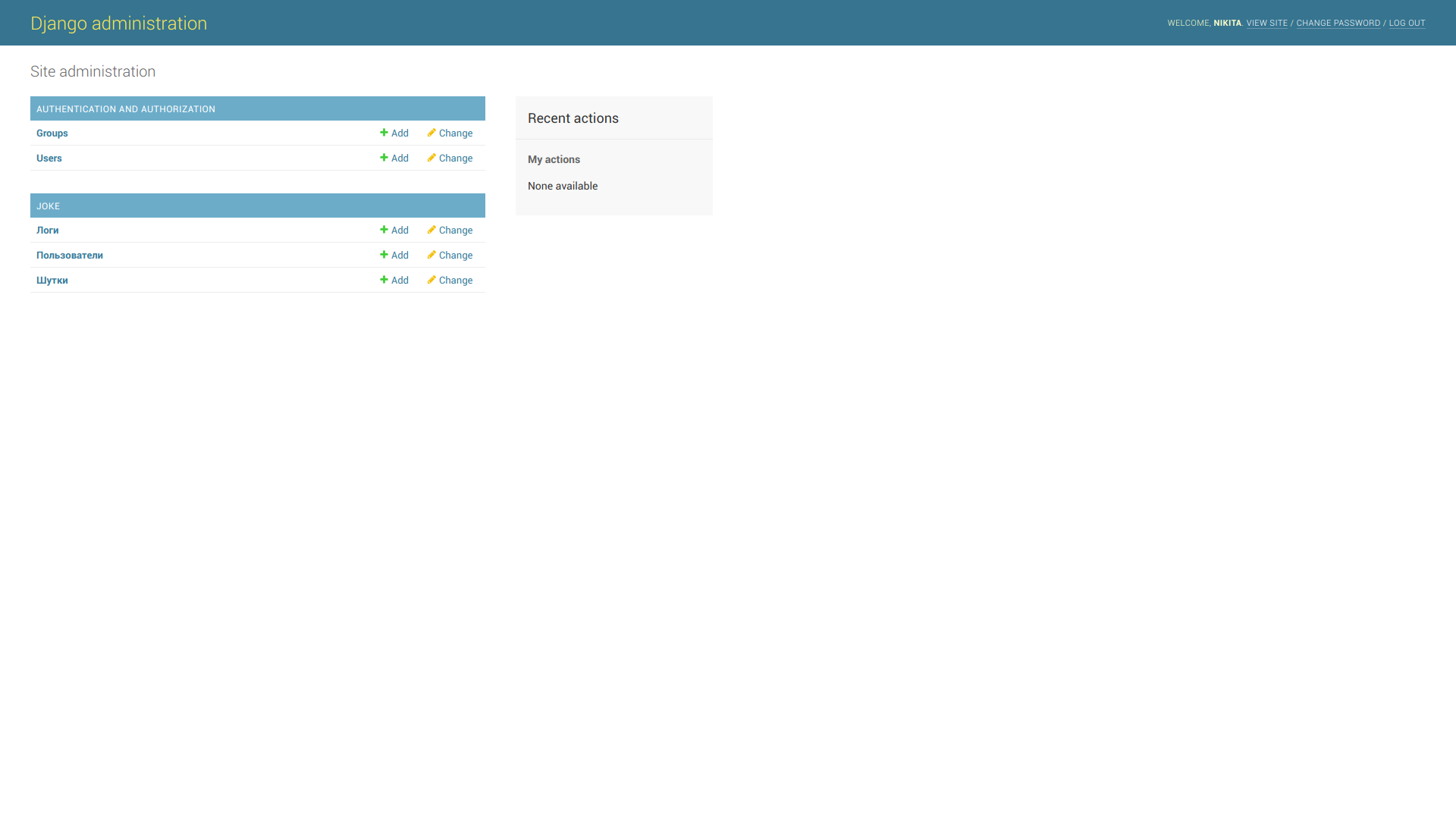This screenshot has width=1456, height=819.
Task: Click the pencil icon in the Шутки row
Action: coord(431,280)
